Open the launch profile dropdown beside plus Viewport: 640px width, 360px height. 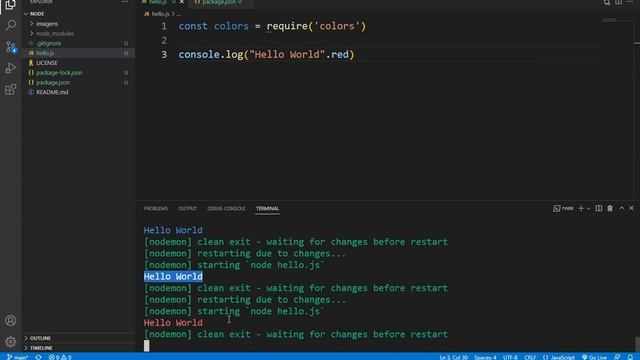[x=589, y=208]
